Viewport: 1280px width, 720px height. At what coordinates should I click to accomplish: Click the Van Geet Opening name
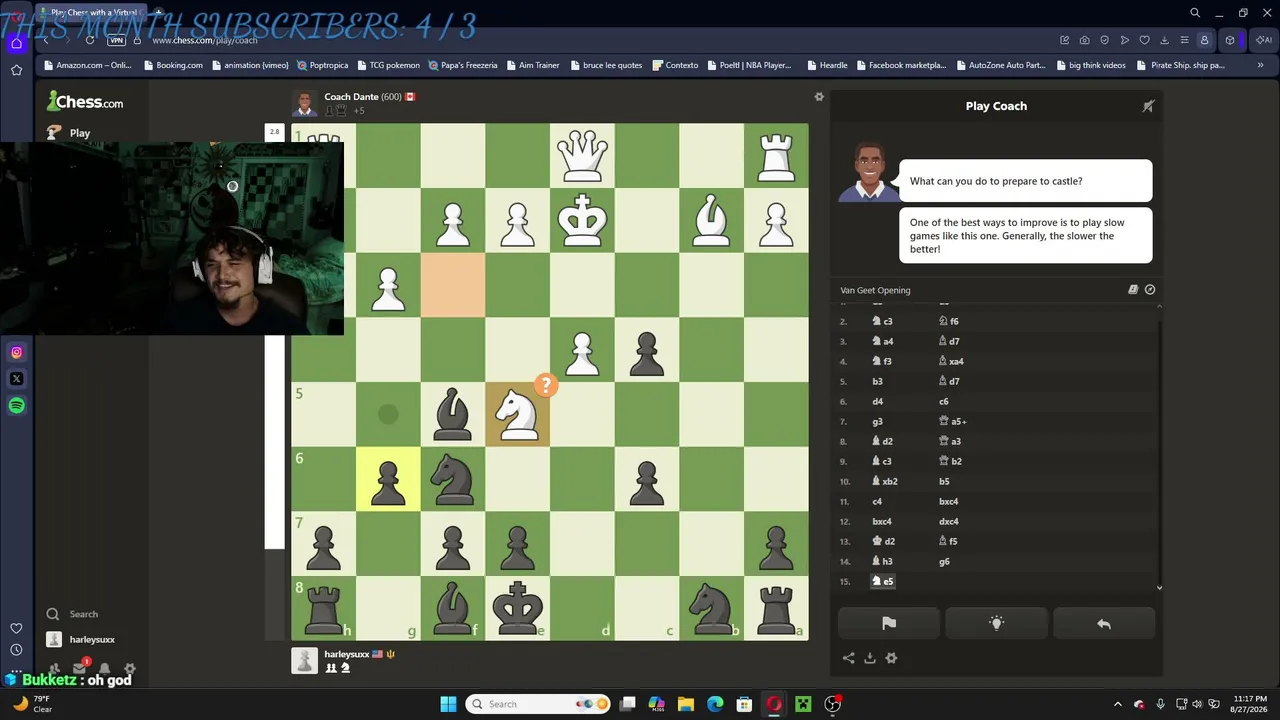pos(875,290)
